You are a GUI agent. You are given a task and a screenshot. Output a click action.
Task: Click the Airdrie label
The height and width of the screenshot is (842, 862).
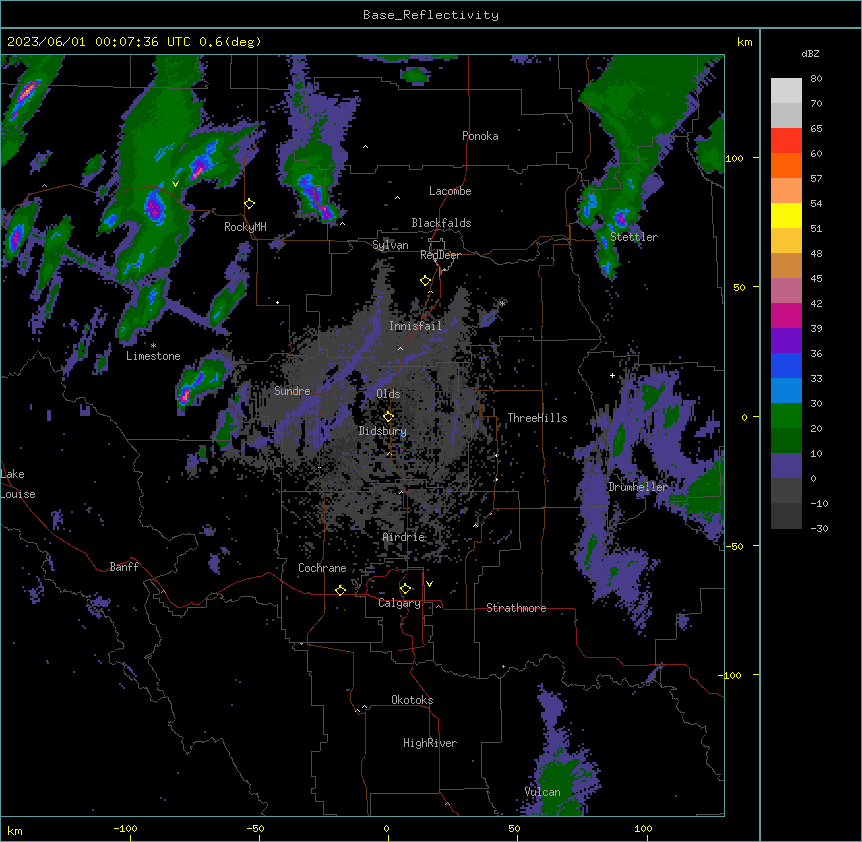[404, 537]
